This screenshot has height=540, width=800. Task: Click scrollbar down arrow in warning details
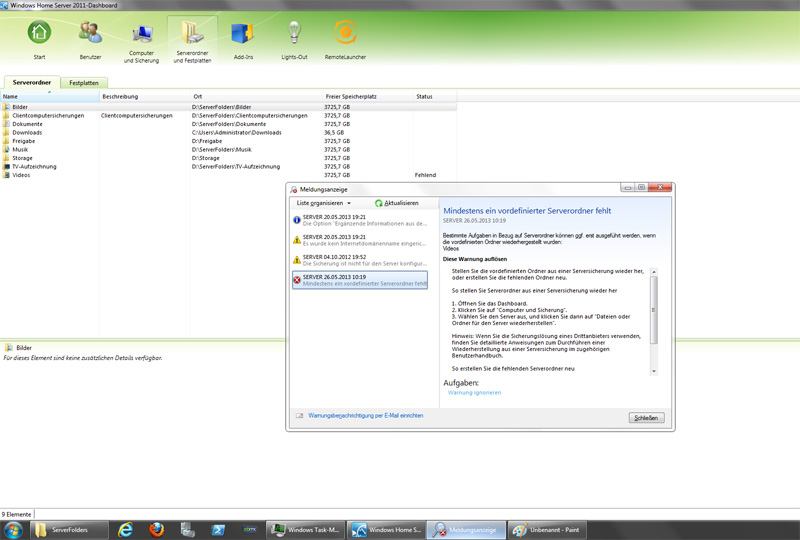[654, 372]
